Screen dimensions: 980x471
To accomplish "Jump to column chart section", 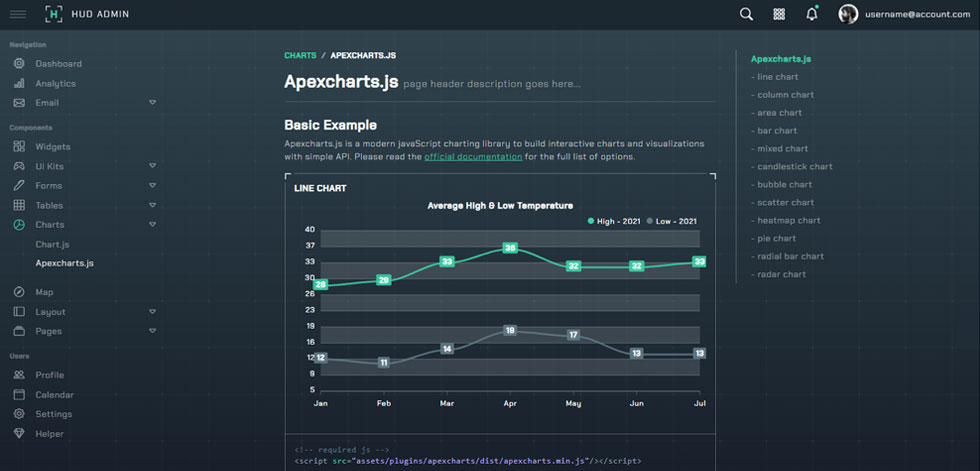I will [782, 95].
